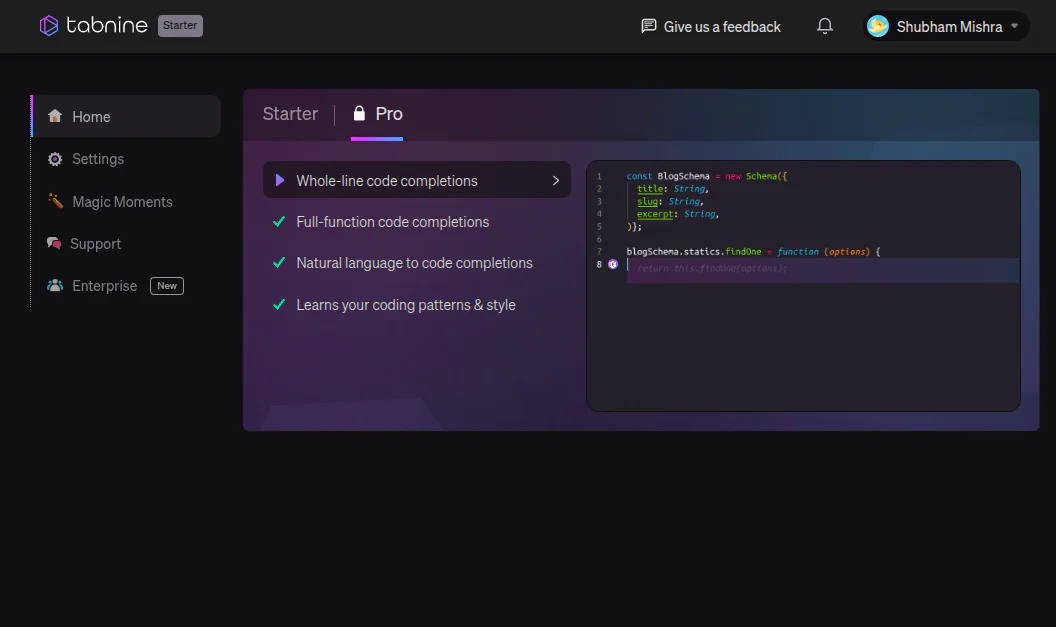The width and height of the screenshot is (1056, 627).
Task: Click the feedback chat bubble icon
Action: pos(649,26)
